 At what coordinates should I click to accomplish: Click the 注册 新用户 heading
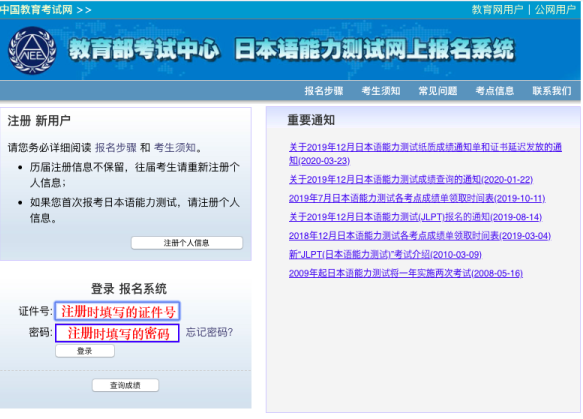click(39, 120)
